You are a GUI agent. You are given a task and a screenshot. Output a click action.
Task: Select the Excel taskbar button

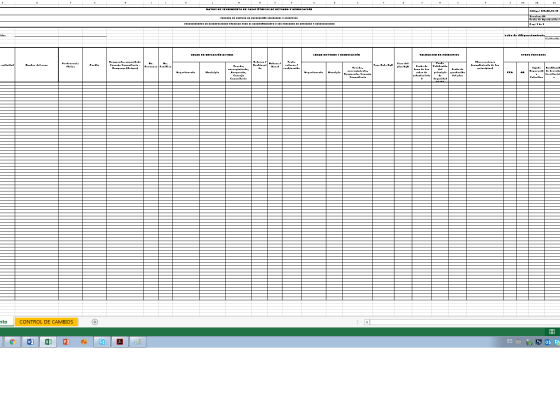[48, 342]
